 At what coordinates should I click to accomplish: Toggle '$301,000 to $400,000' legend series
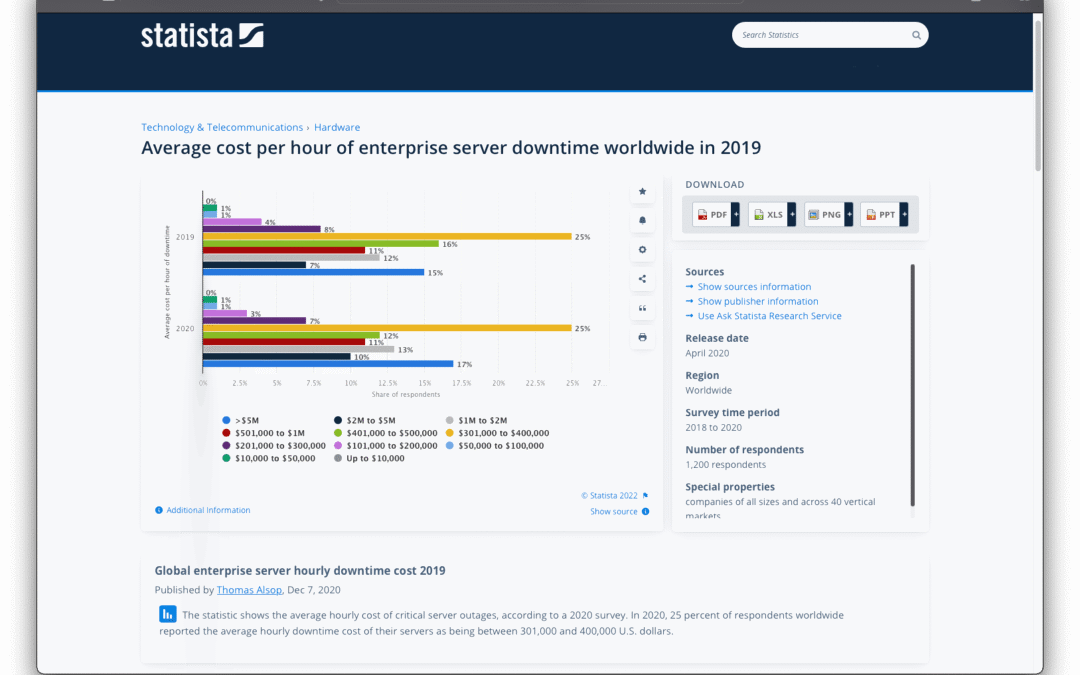498,433
